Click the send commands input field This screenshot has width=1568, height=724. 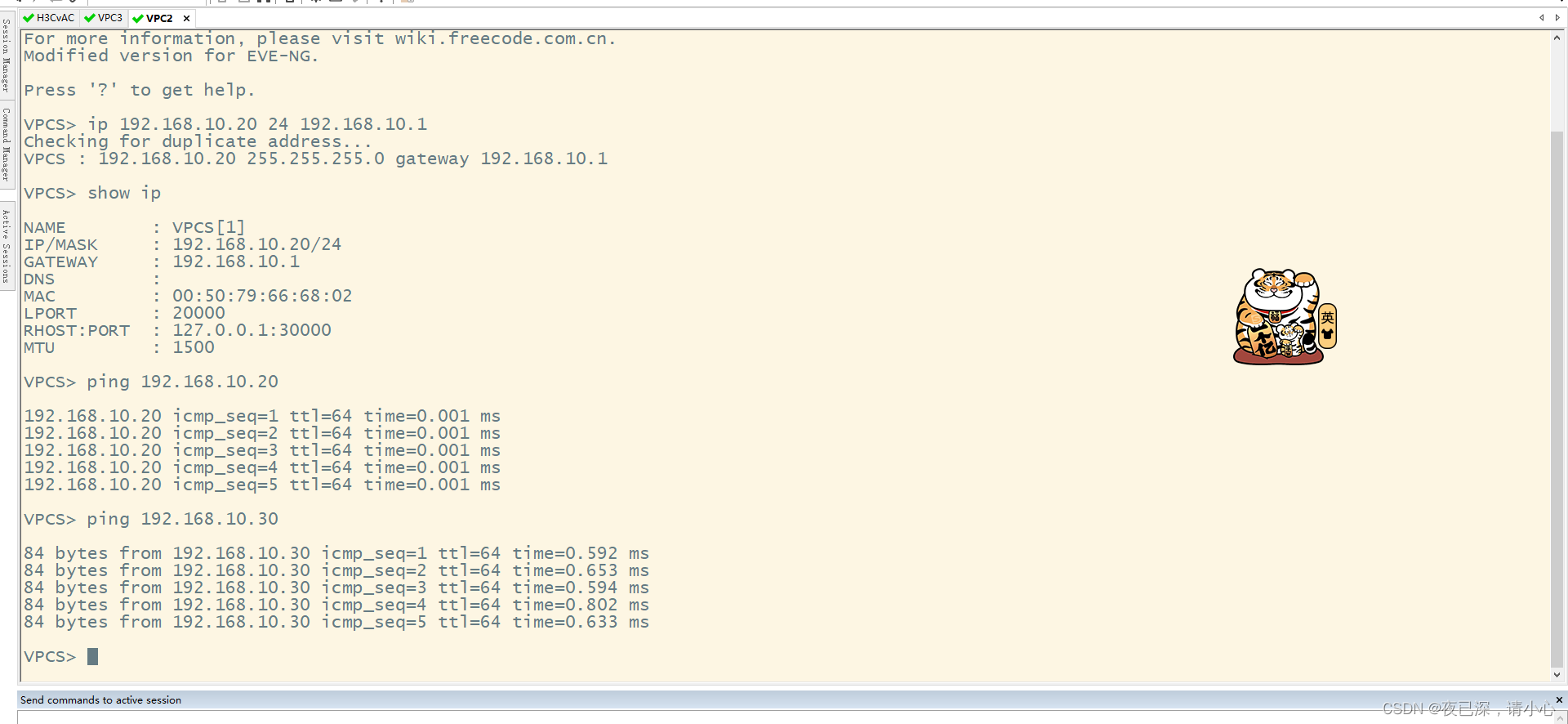coord(735,716)
